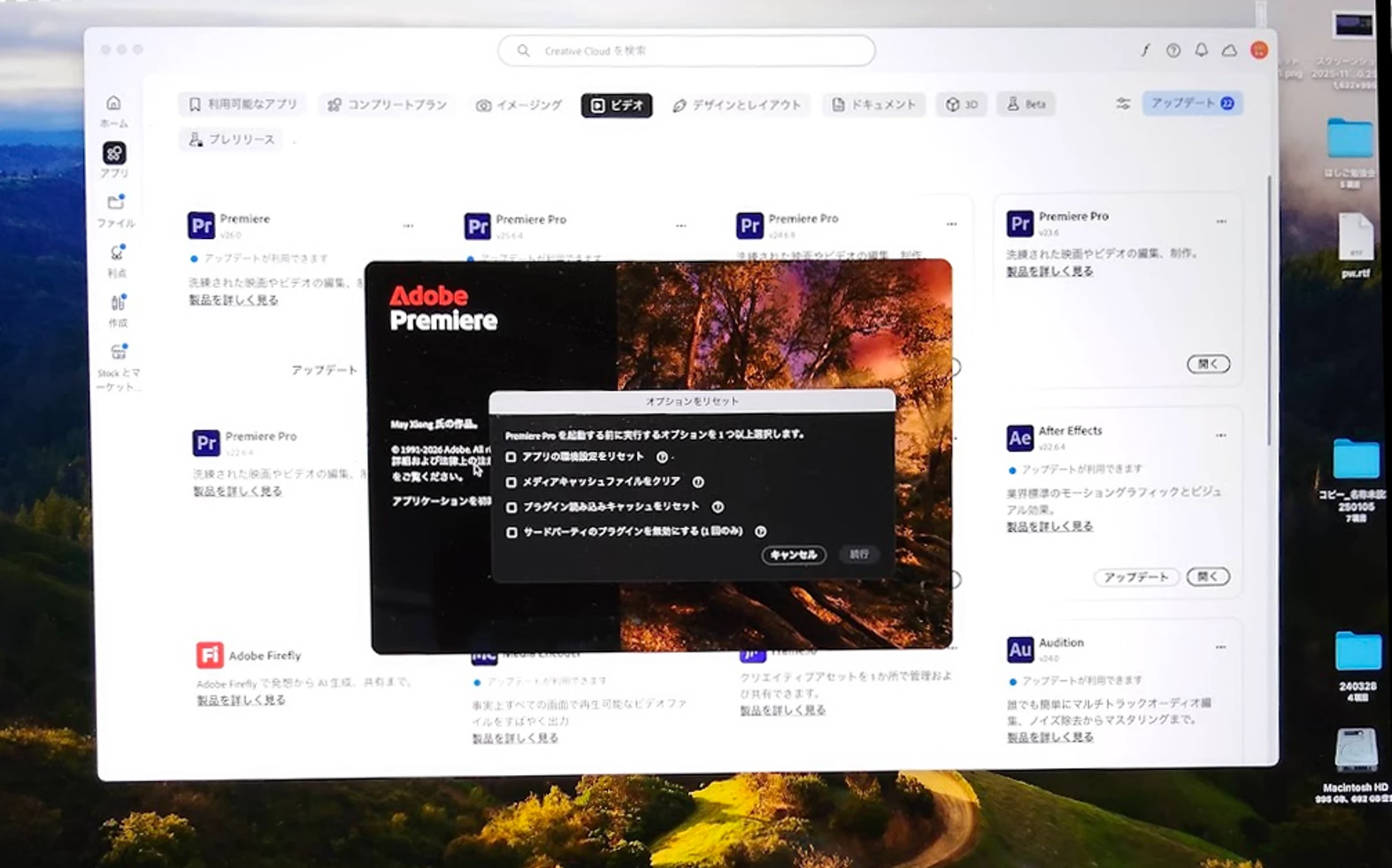Click the Audition app icon
Screen dimensions: 1392x868
coord(1019,649)
